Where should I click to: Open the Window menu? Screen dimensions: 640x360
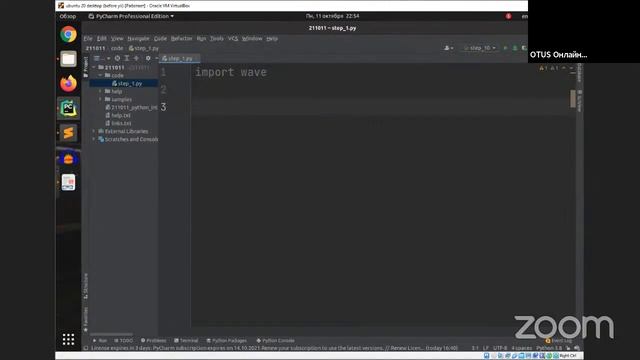pyautogui.click(x=252, y=38)
